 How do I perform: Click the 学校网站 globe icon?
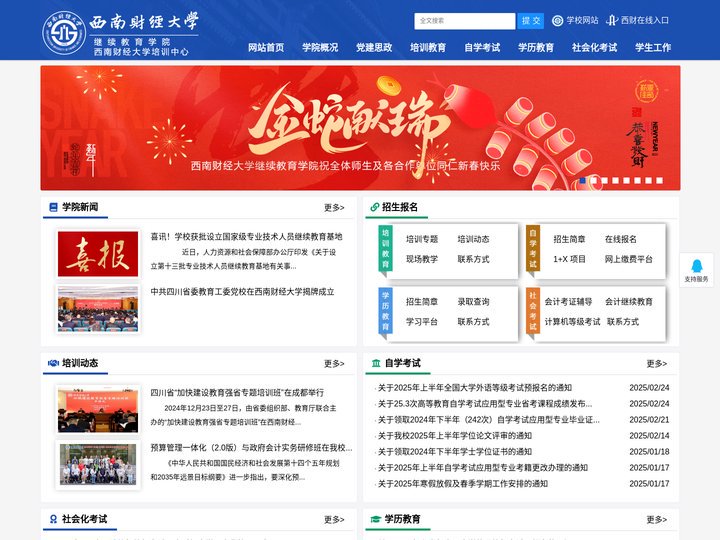(557, 21)
